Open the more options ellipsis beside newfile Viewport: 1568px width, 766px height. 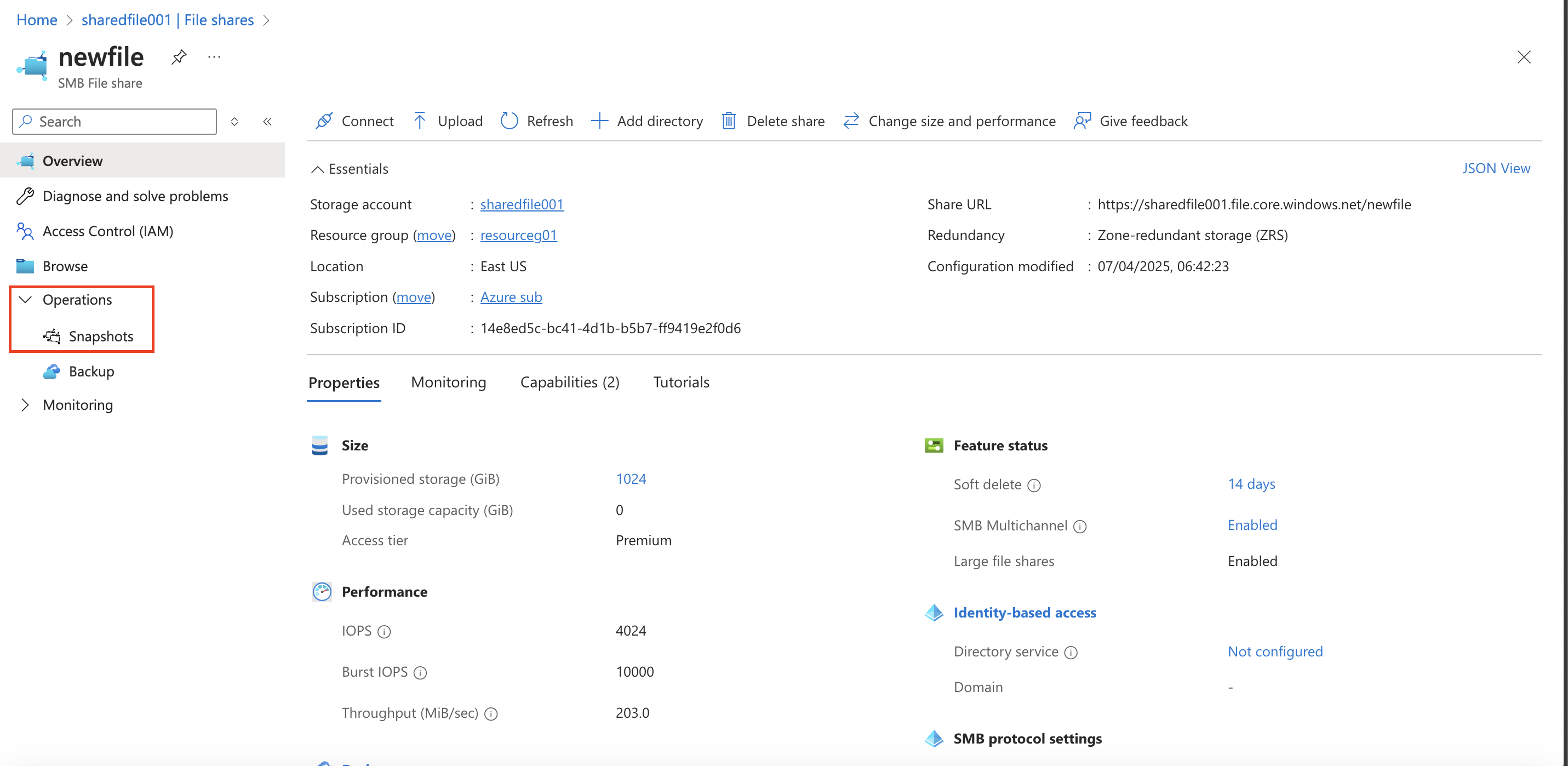click(214, 57)
